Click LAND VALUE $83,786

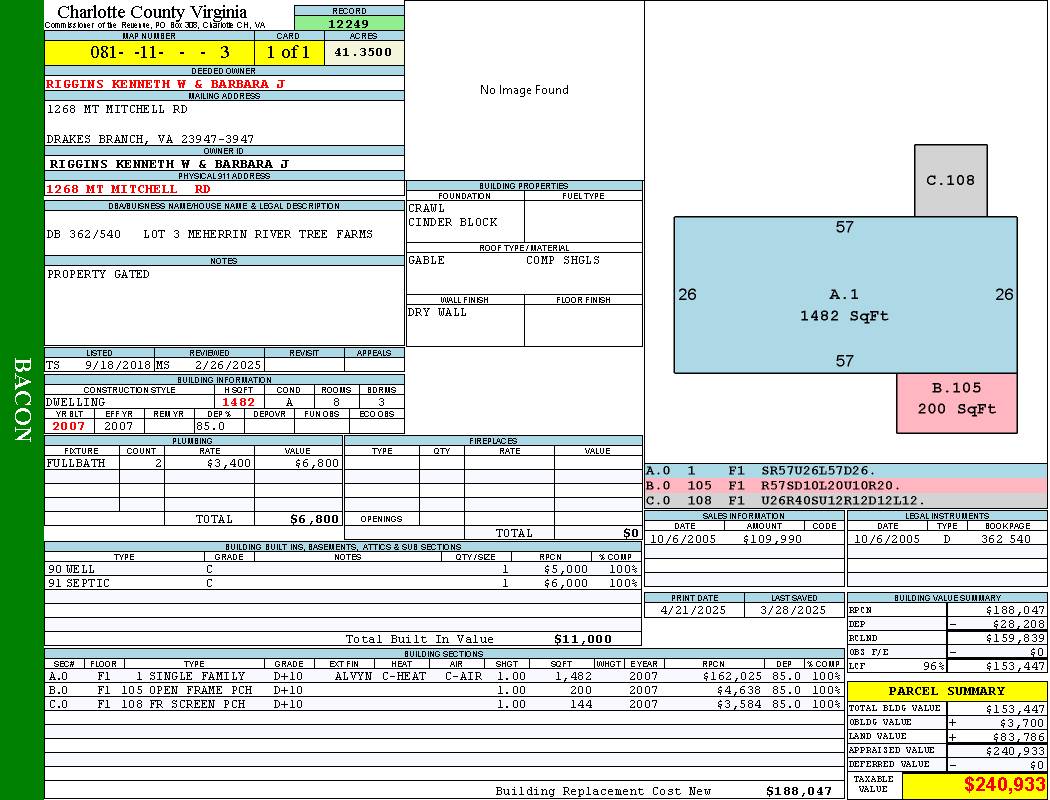1019,736
